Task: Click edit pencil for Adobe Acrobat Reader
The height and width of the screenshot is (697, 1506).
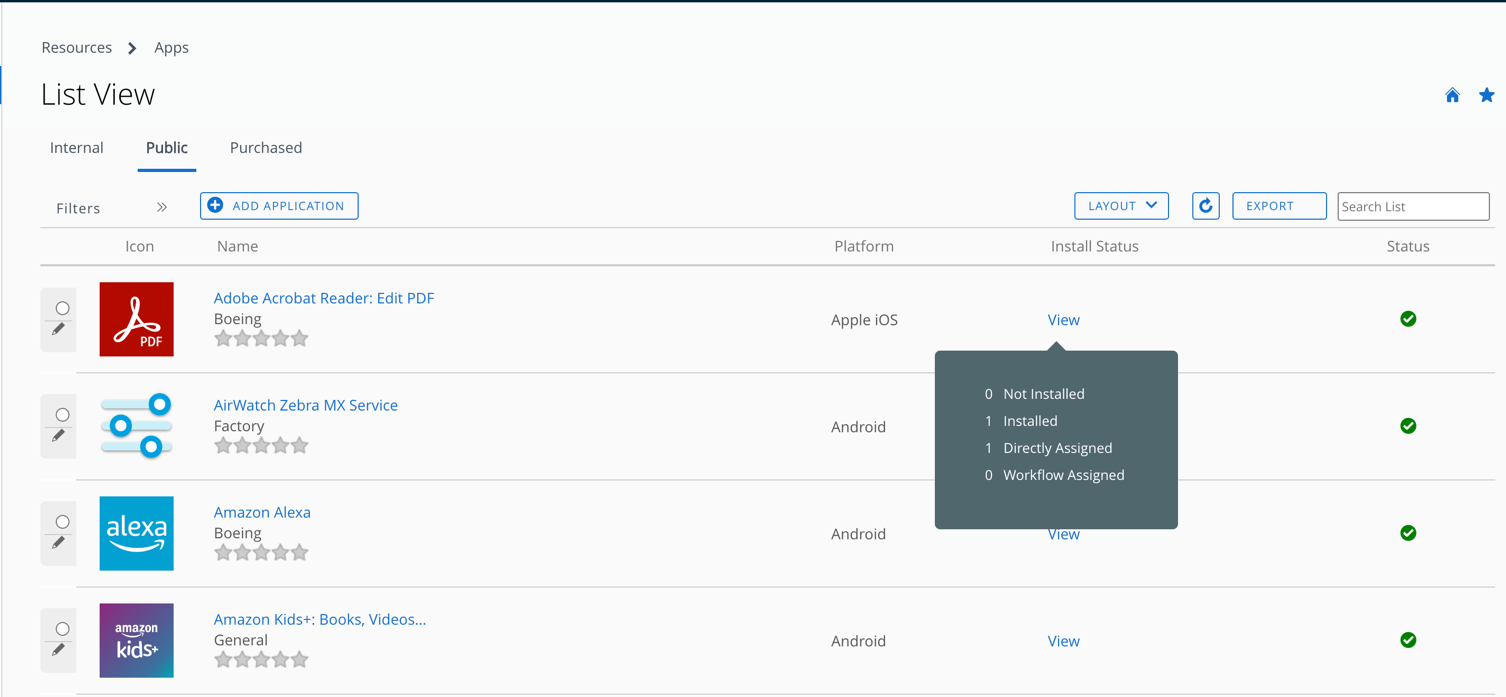Action: (x=59, y=330)
